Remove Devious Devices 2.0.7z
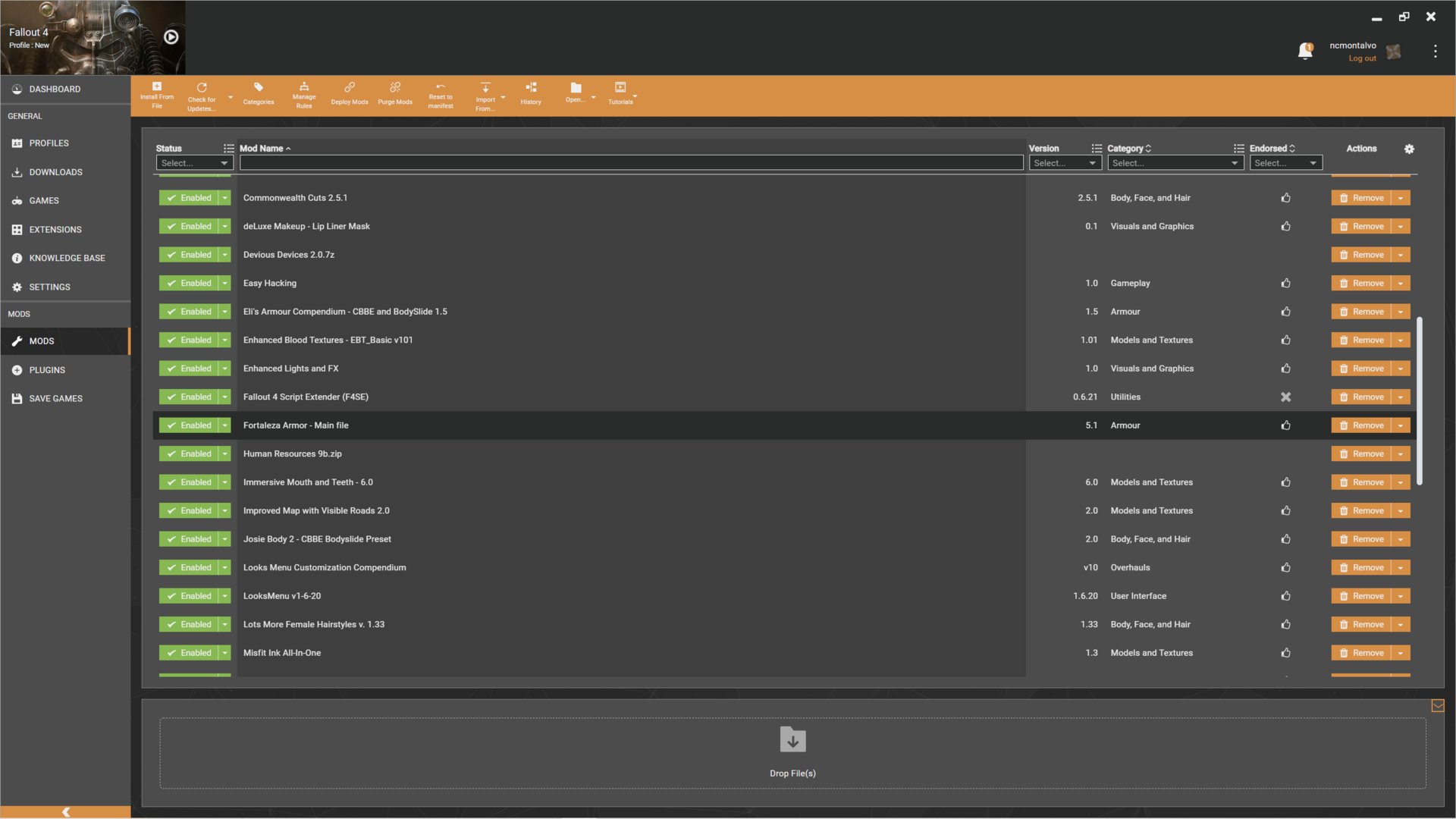 pos(1361,255)
